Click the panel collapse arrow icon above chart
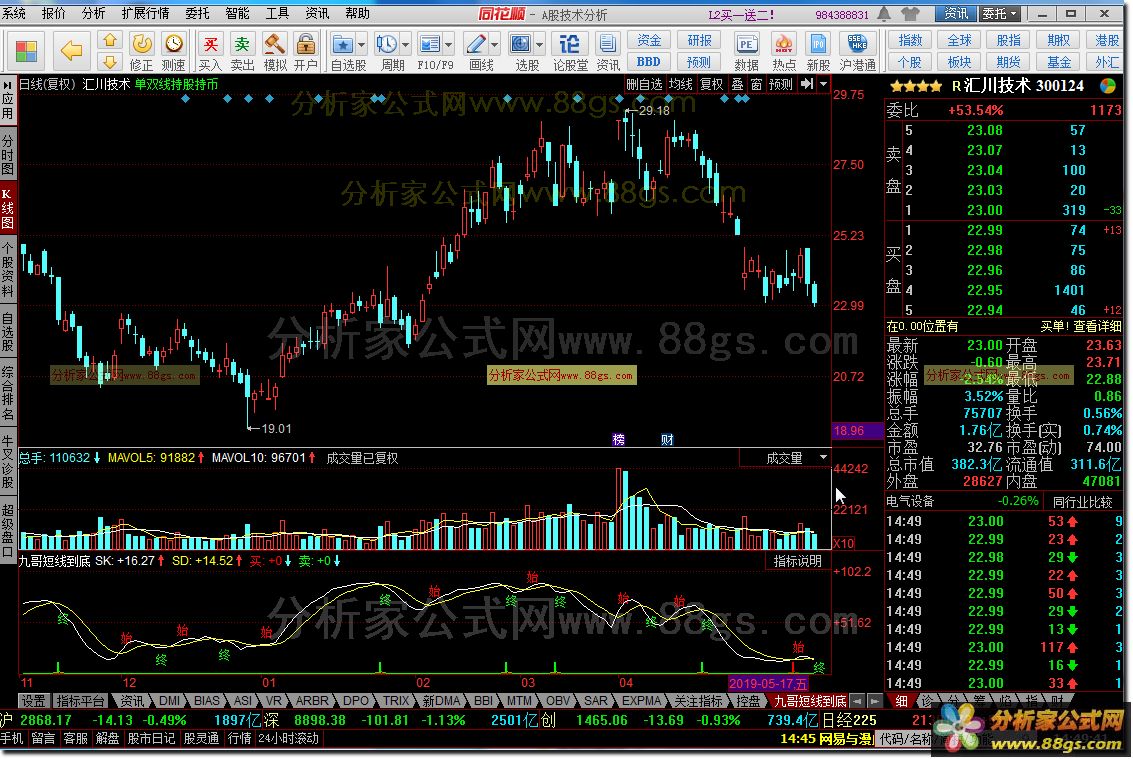Screen dimensions: 1133x759 (x=808, y=85)
